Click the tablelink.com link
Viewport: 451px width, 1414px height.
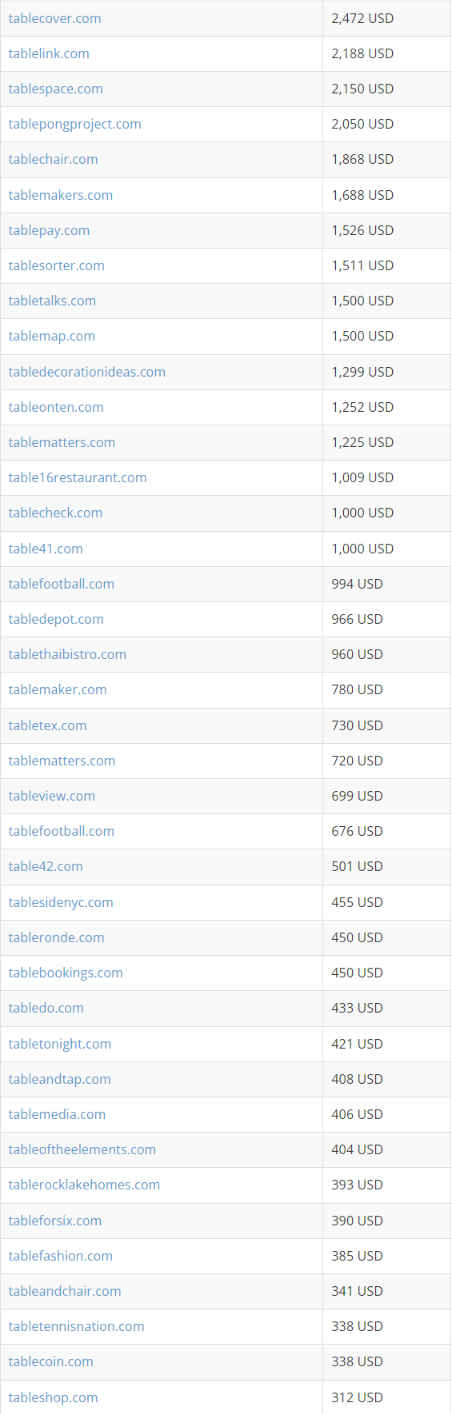[x=48, y=53]
